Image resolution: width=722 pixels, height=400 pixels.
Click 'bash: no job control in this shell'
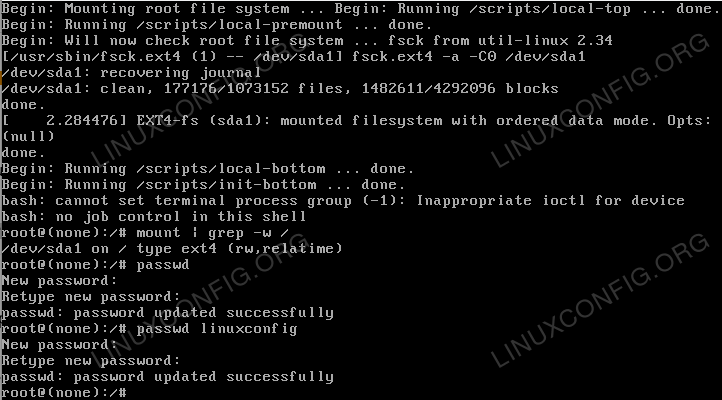coord(154,217)
